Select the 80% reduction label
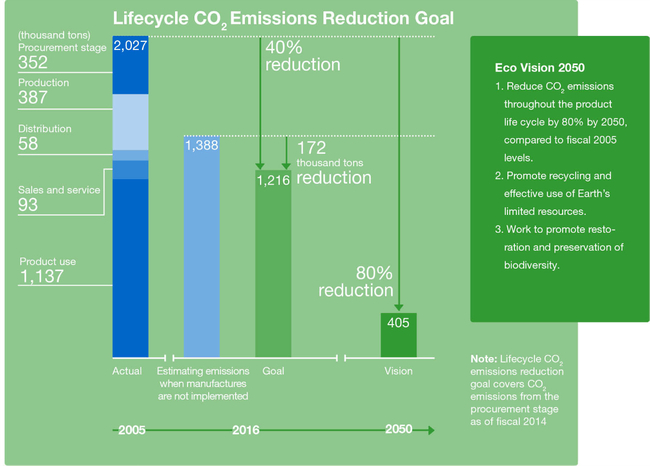 point(356,282)
